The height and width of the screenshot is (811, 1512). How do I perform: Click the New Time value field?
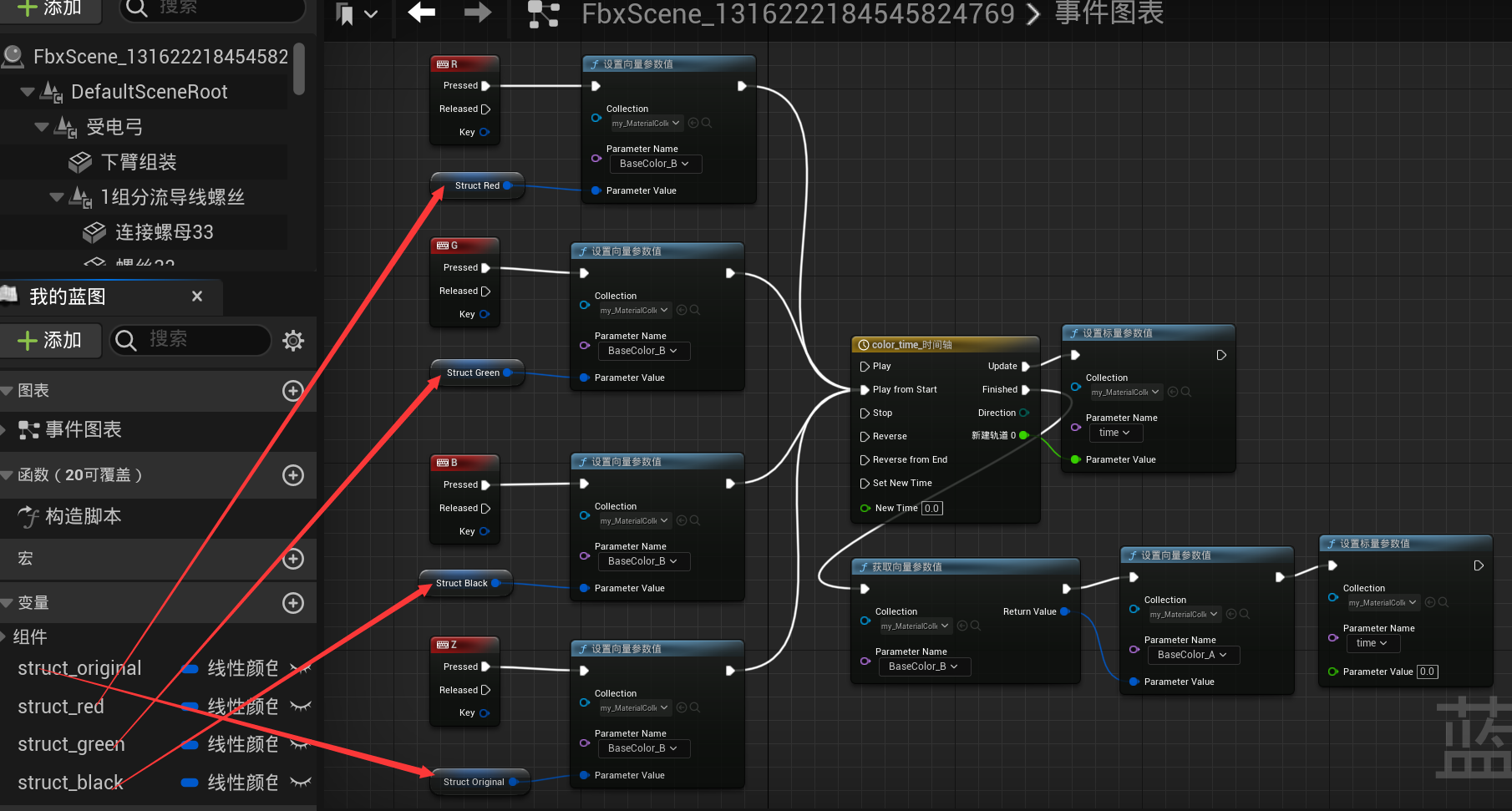(931, 508)
